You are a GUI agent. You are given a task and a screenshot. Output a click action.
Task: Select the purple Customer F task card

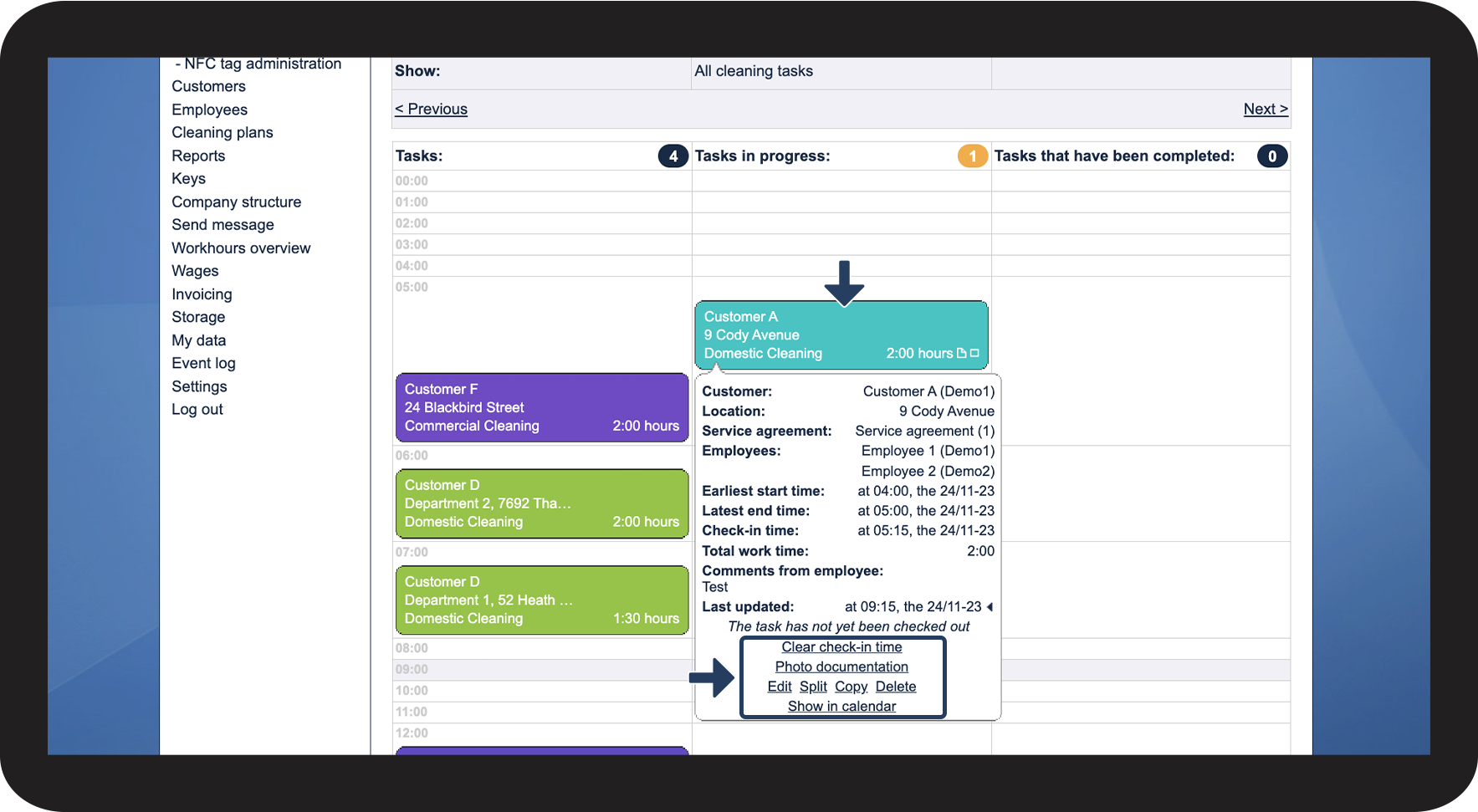click(542, 407)
